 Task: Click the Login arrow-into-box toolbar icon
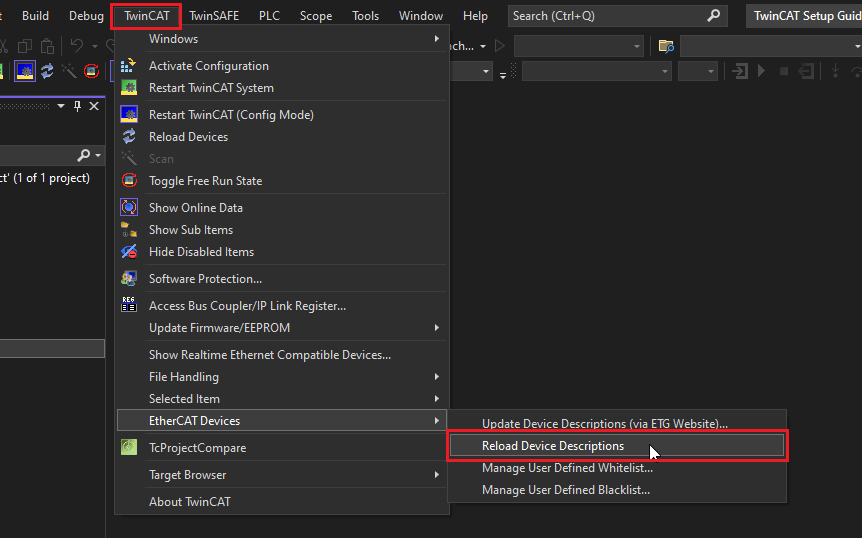point(740,71)
